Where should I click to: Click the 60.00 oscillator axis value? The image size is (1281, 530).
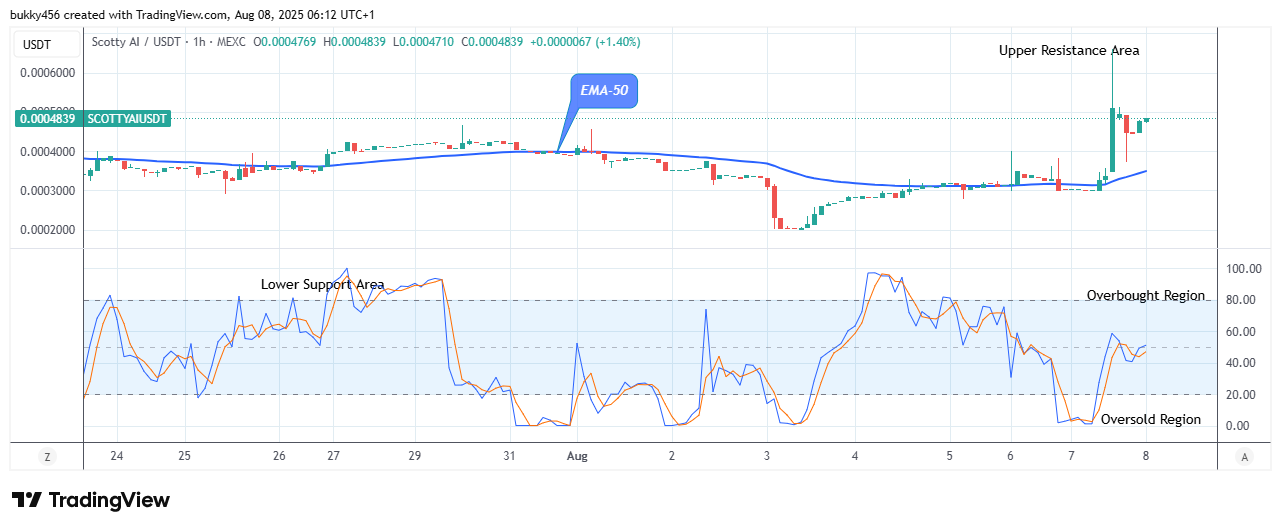pos(1243,332)
